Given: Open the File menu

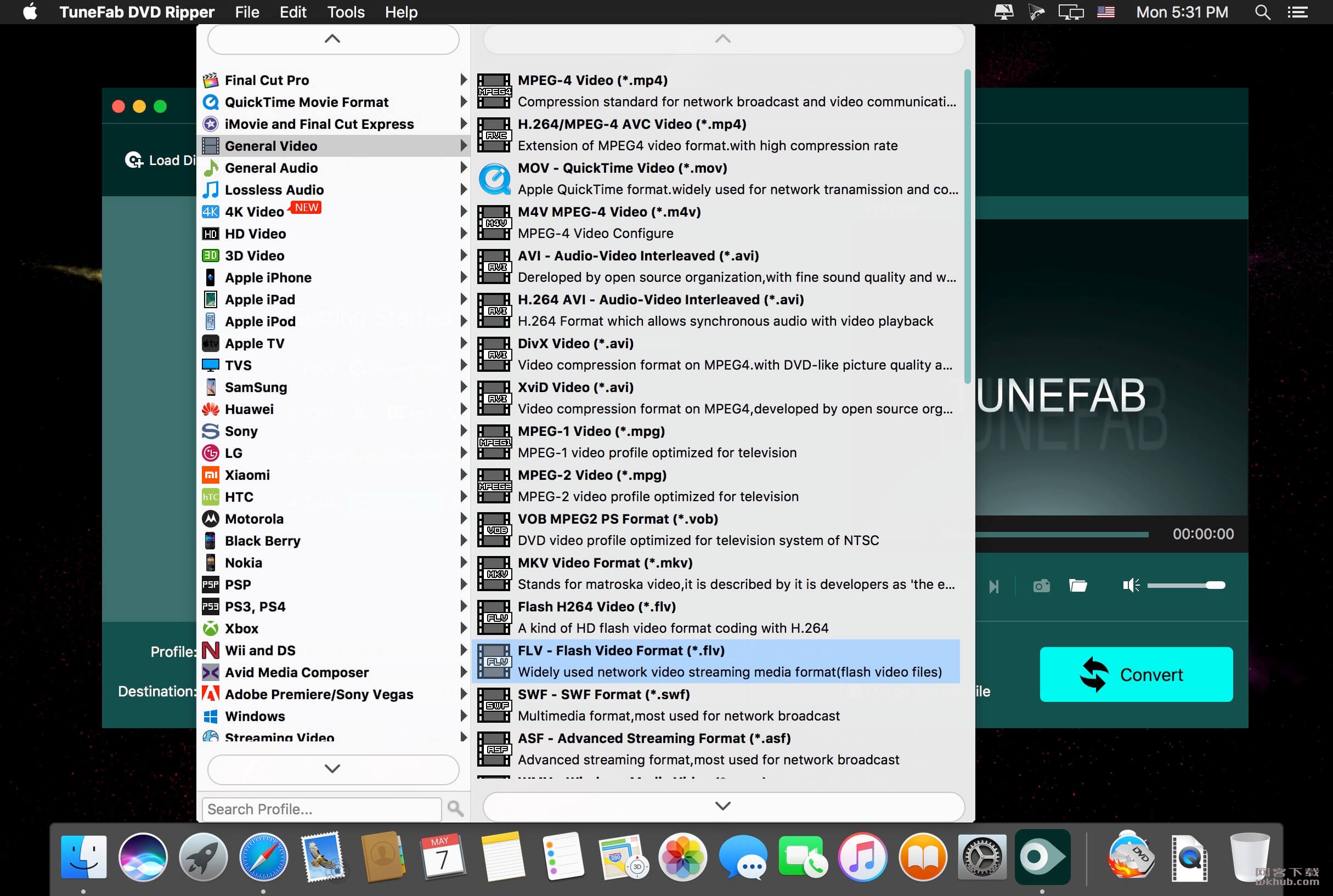Looking at the screenshot, I should (247, 12).
